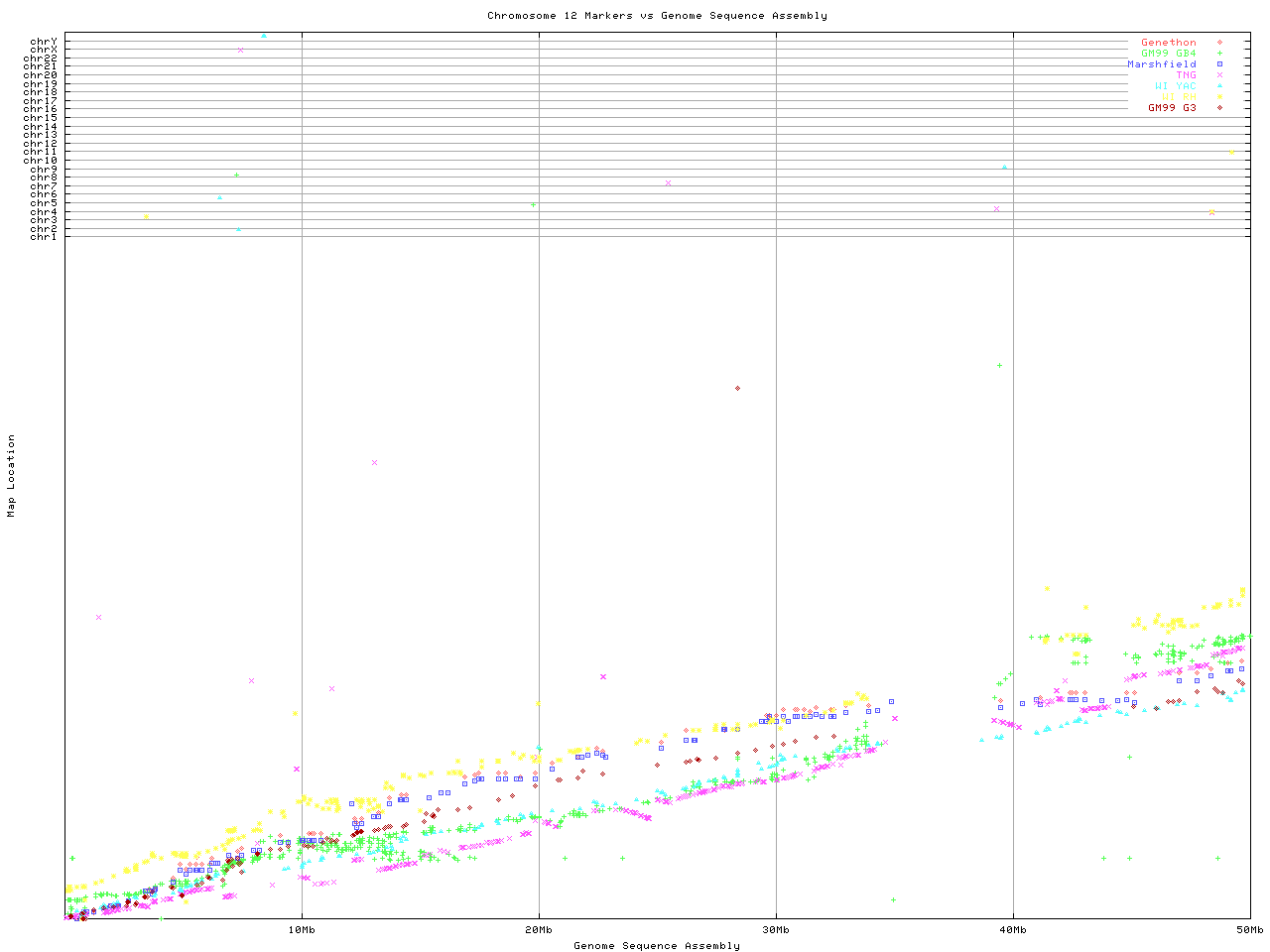1270x952 pixels.
Task: Click the Marshfield square marker in legend
Action: (x=1219, y=64)
